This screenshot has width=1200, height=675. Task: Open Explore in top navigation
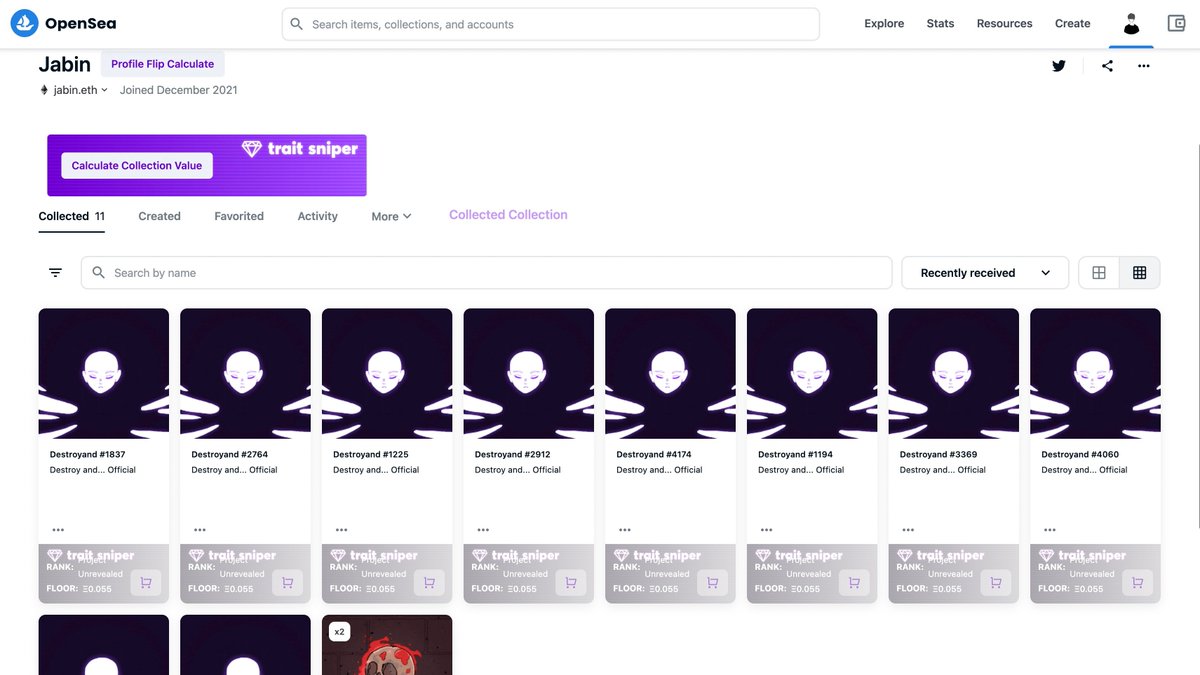click(884, 24)
